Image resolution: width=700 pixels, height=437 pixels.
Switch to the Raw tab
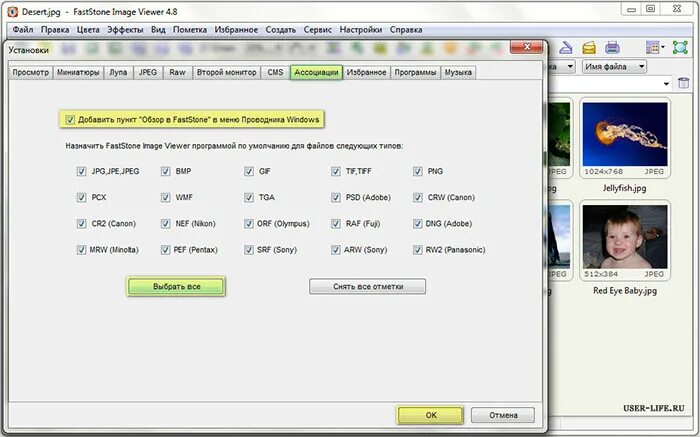coord(177,72)
